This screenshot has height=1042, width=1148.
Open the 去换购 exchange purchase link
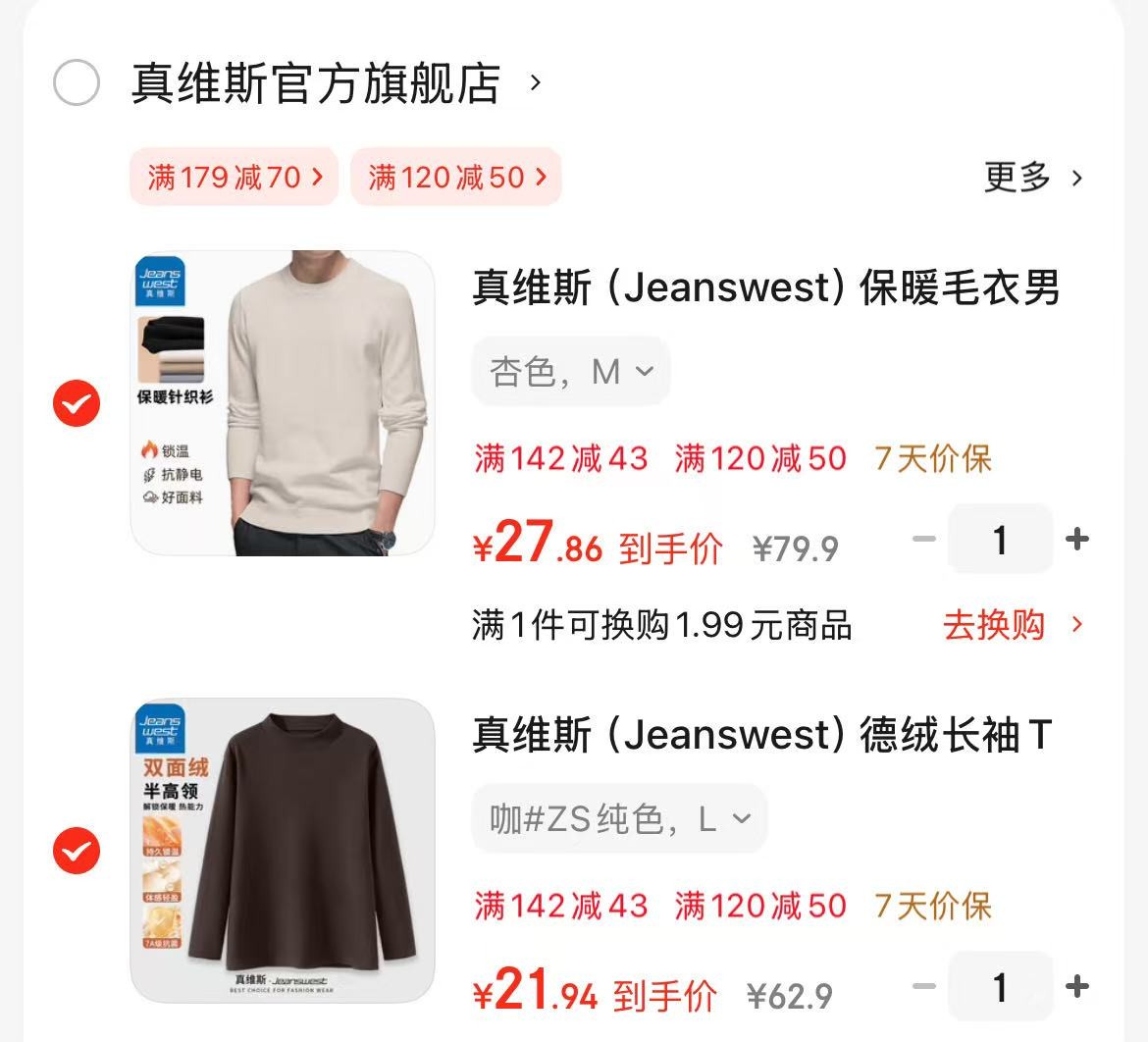pos(1013,625)
